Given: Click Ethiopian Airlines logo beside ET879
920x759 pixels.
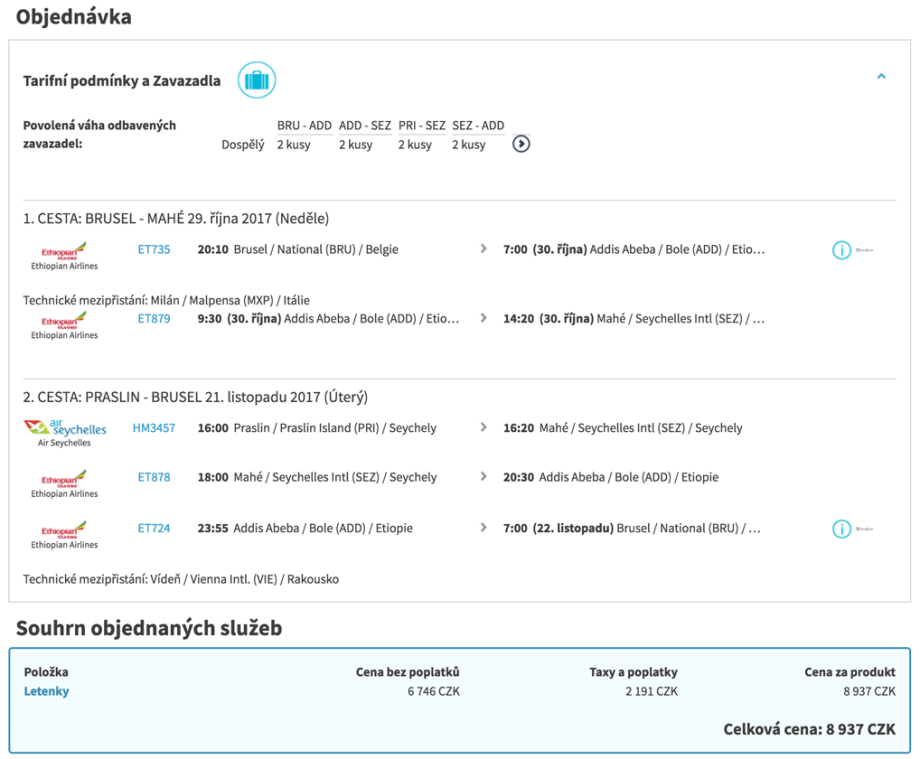Looking at the screenshot, I should (x=64, y=323).
